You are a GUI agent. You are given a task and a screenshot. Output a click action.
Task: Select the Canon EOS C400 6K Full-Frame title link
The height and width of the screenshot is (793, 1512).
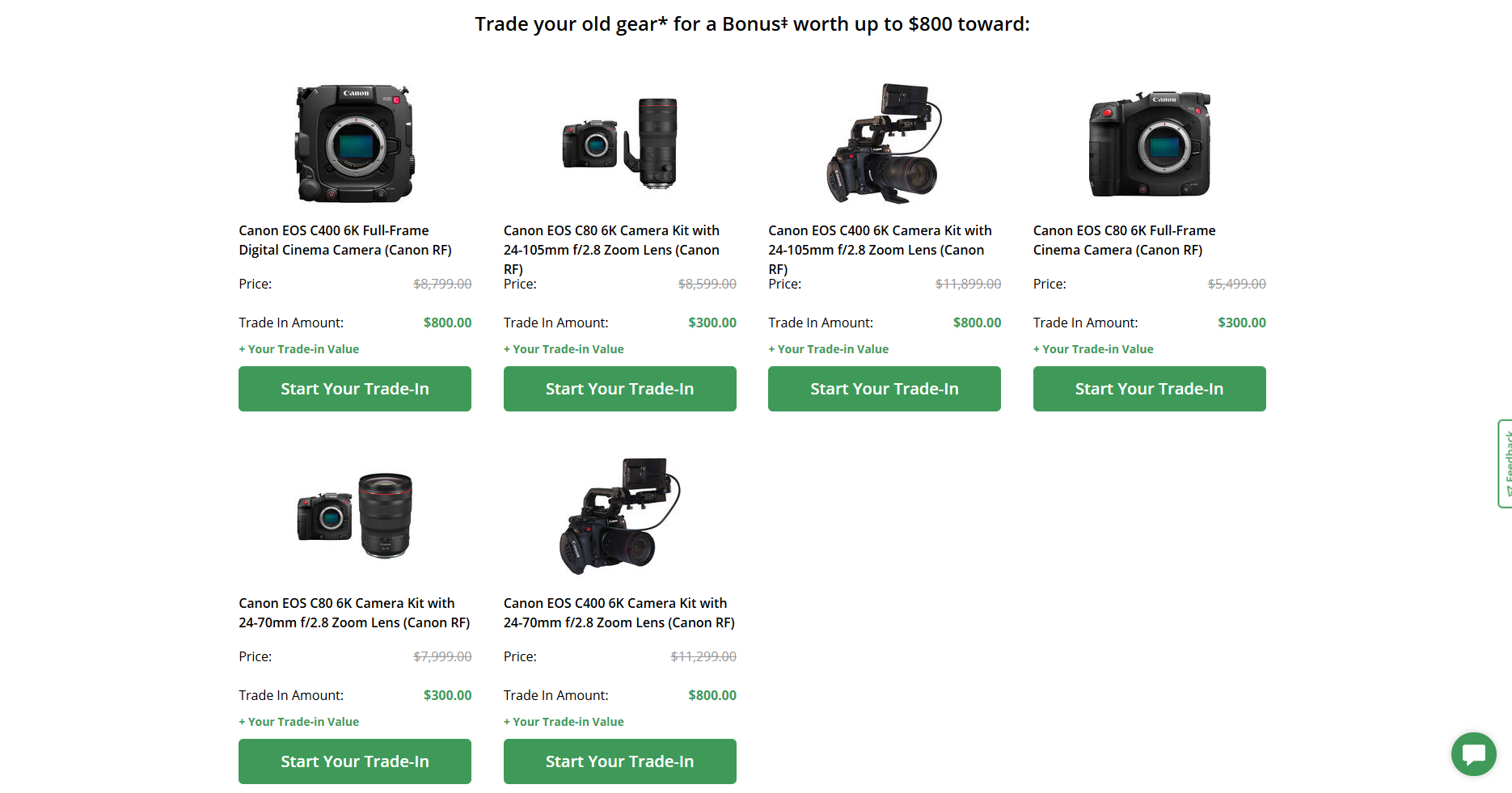pyautogui.click(x=333, y=240)
